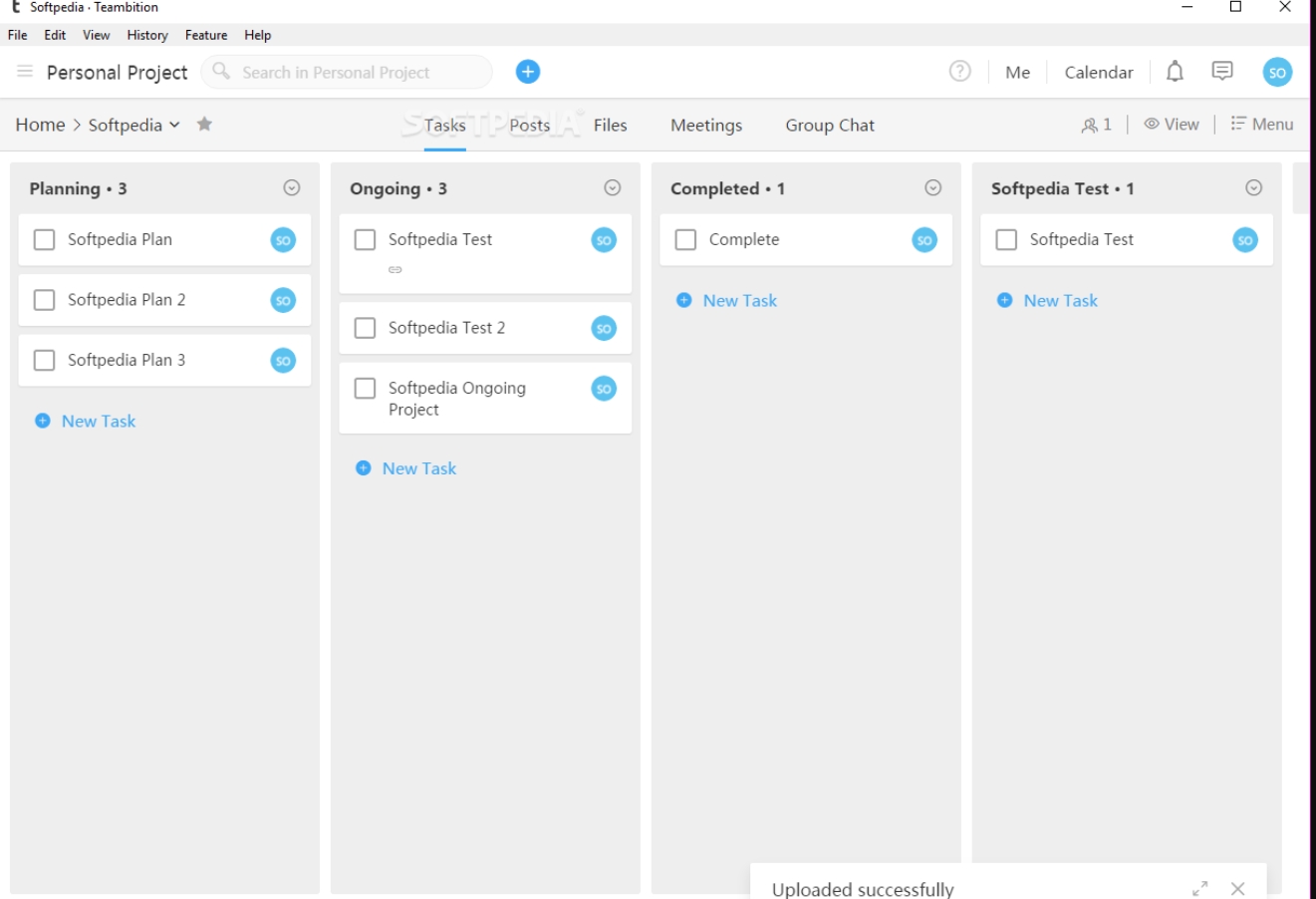Open the Ongoing column options menu
Image resolution: width=1316 pixels, height=899 pixels.
(x=613, y=188)
